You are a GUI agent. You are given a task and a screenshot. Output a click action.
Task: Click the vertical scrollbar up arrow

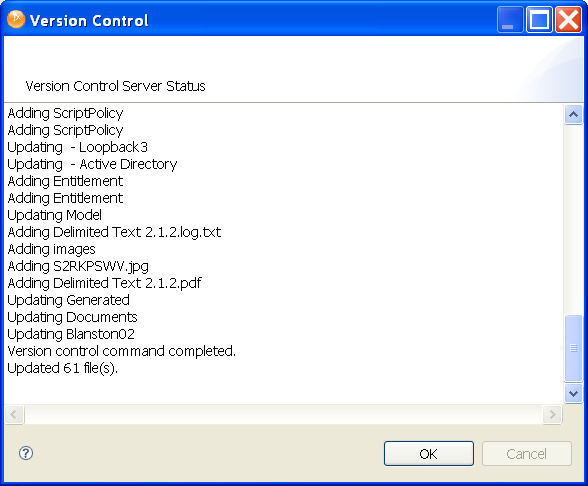pyautogui.click(x=573, y=114)
